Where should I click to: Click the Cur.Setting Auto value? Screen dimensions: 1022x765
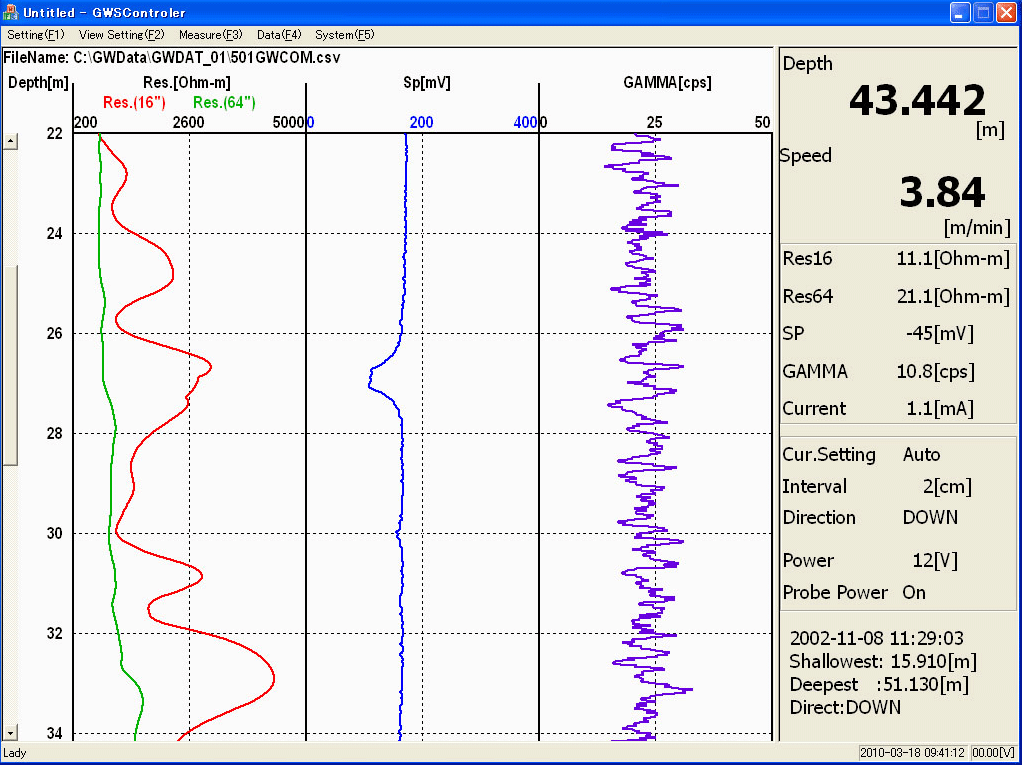pos(921,455)
